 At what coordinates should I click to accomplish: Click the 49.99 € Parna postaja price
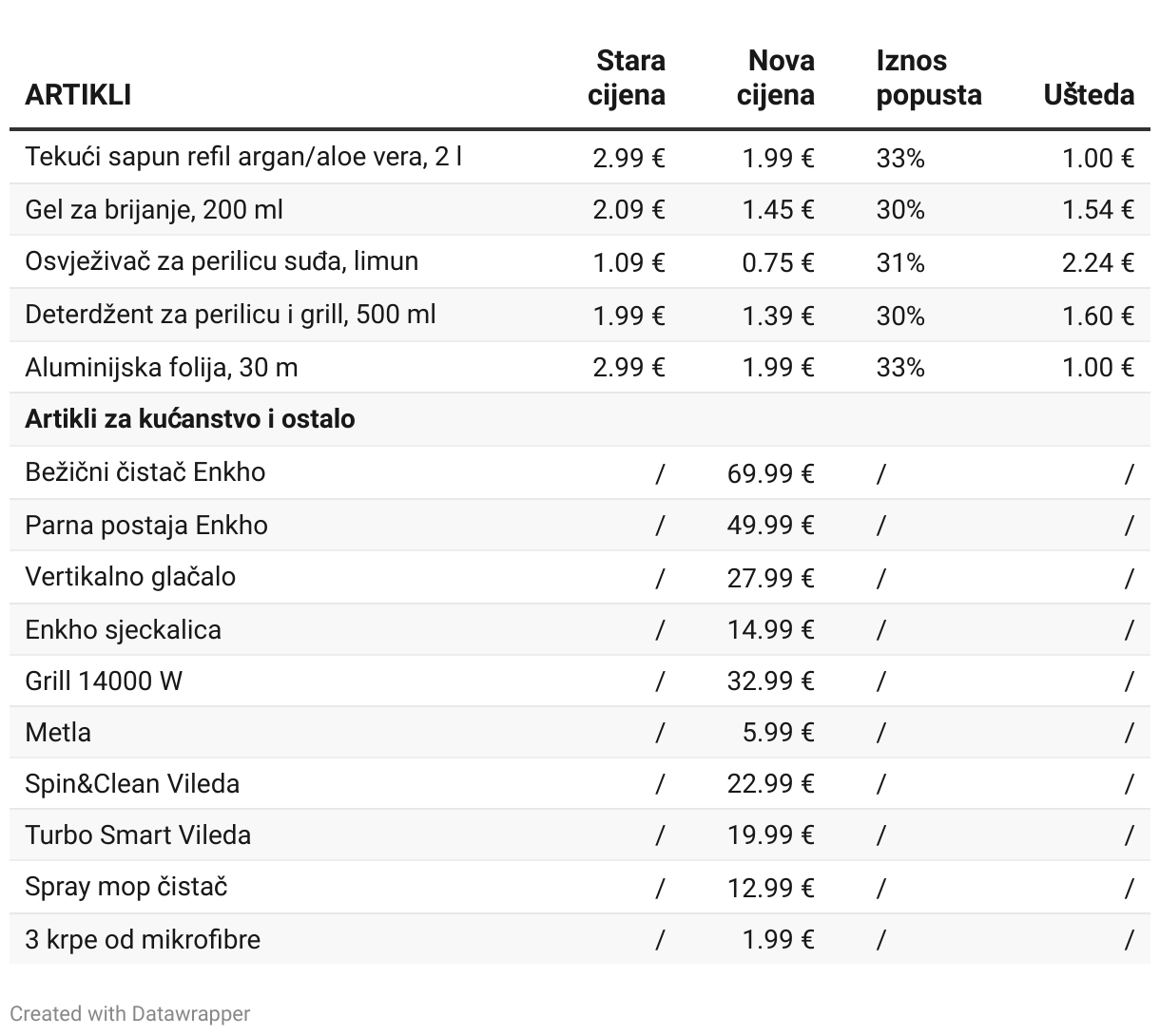(x=770, y=526)
